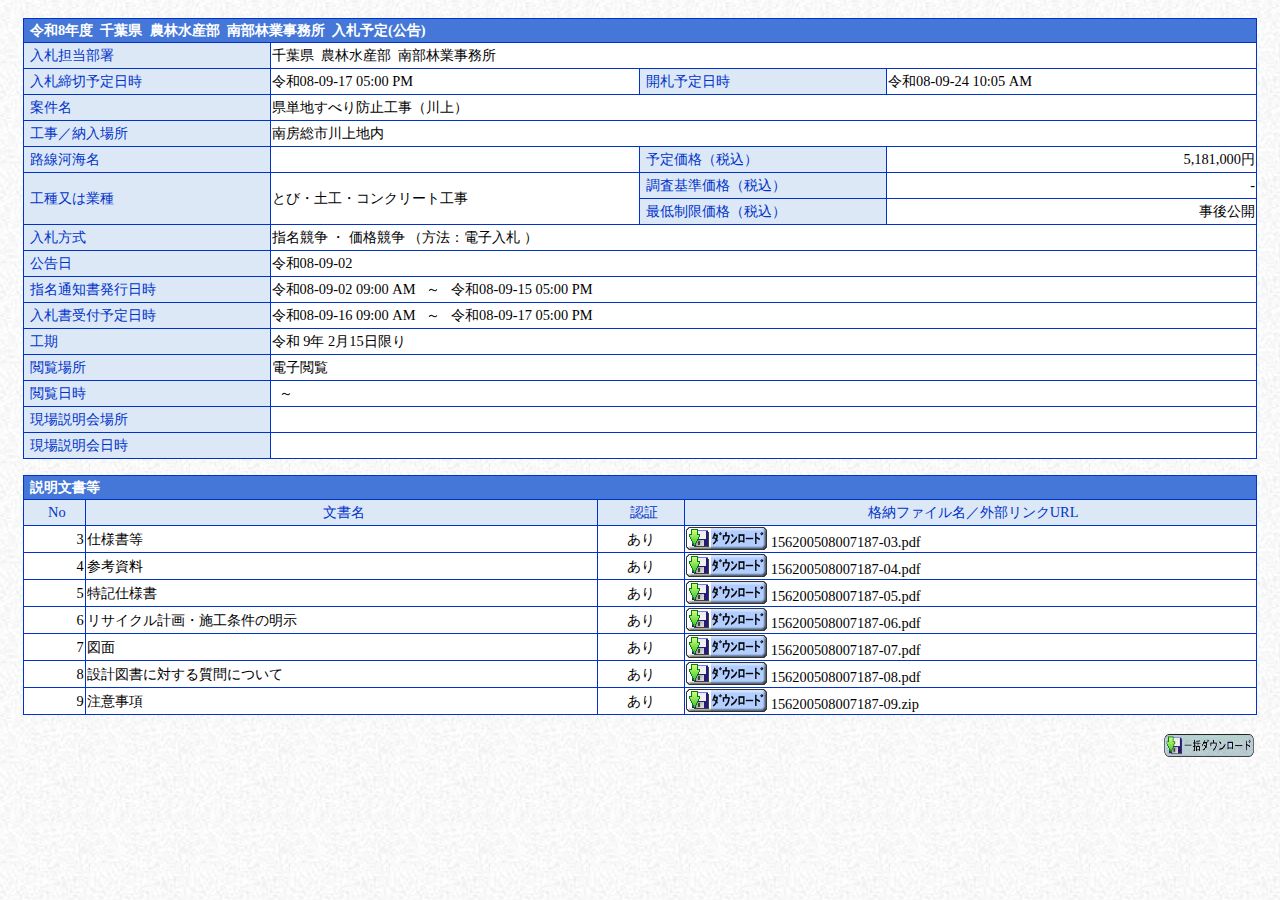1280x900 pixels.
Task: Click the page title 入札予定(公告) header
Action: 640,31
